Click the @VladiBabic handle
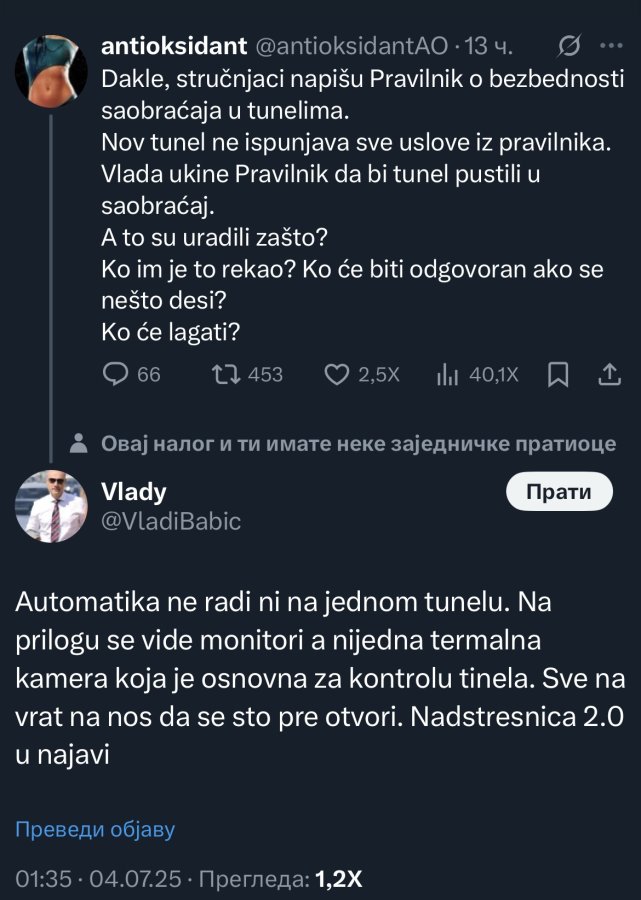Viewport: 641px width, 900px height. (x=171, y=521)
